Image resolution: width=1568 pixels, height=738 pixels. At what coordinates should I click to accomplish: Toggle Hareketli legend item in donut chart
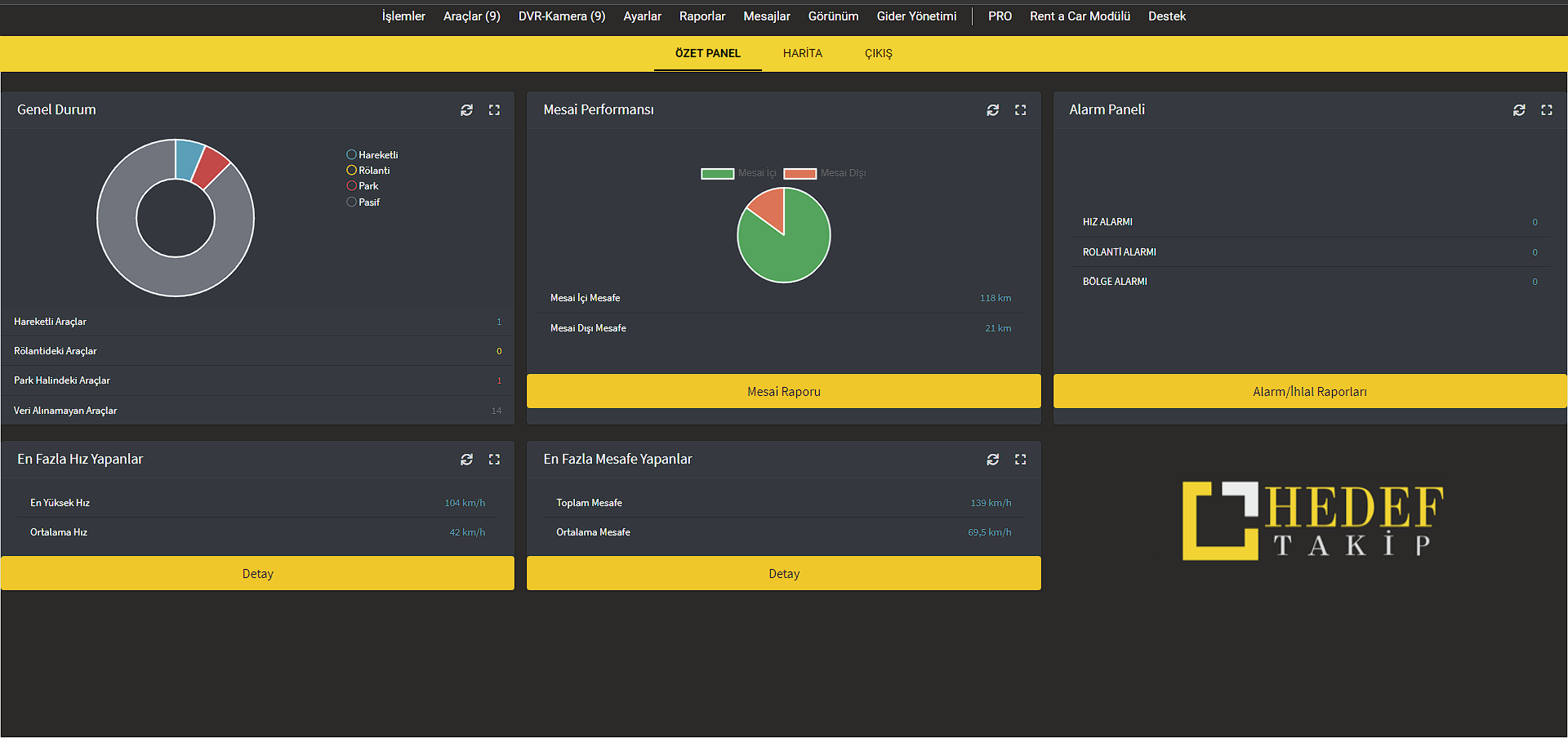[x=372, y=155]
